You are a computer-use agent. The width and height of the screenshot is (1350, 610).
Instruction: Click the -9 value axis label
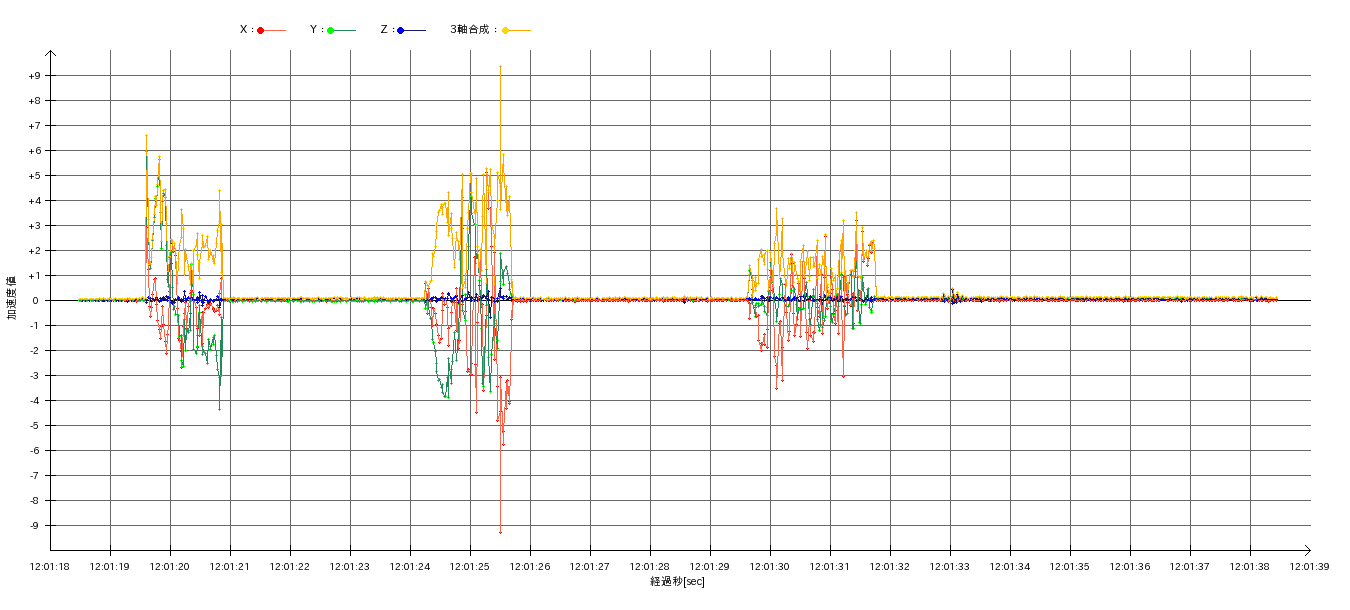[x=34, y=526]
